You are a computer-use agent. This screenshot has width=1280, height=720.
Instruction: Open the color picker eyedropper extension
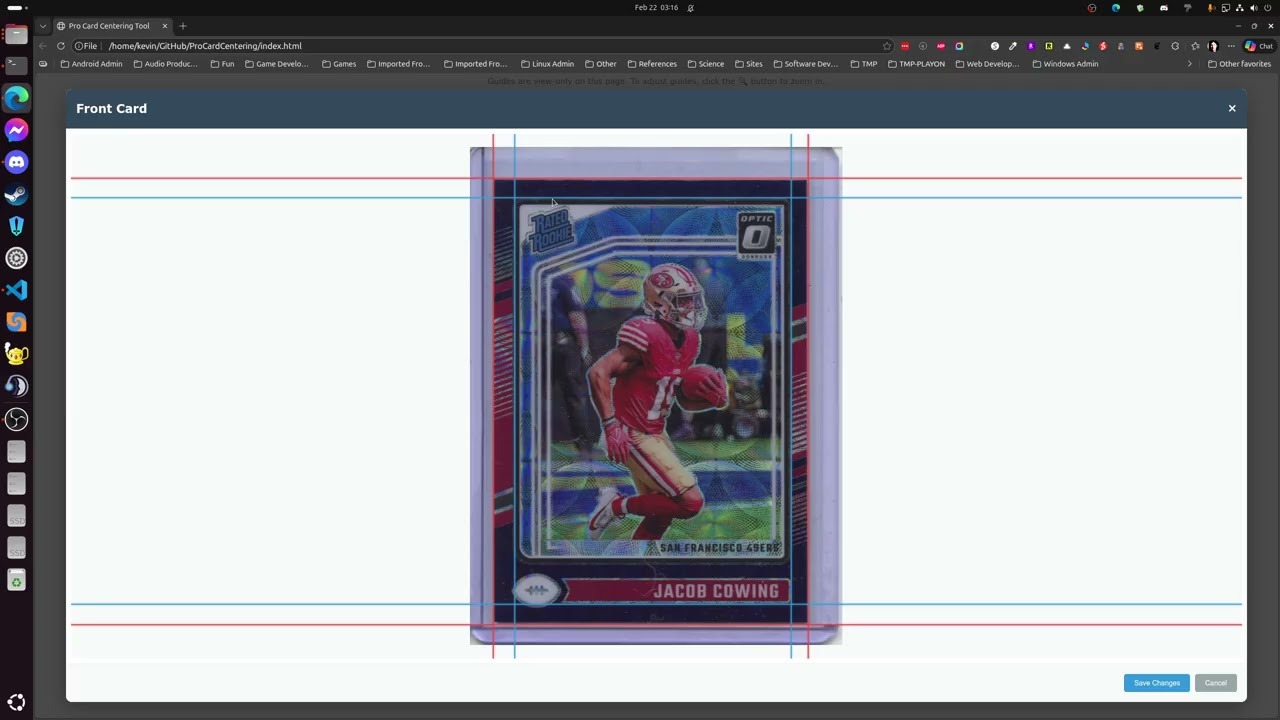click(1013, 46)
